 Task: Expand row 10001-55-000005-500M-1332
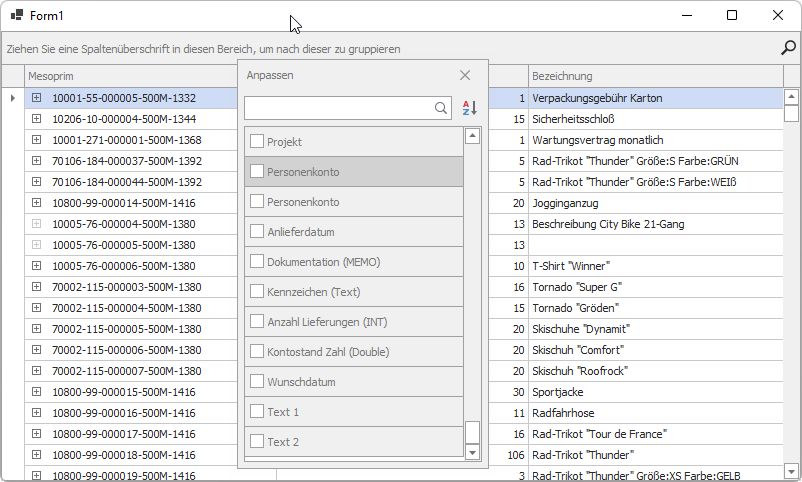(x=36, y=97)
